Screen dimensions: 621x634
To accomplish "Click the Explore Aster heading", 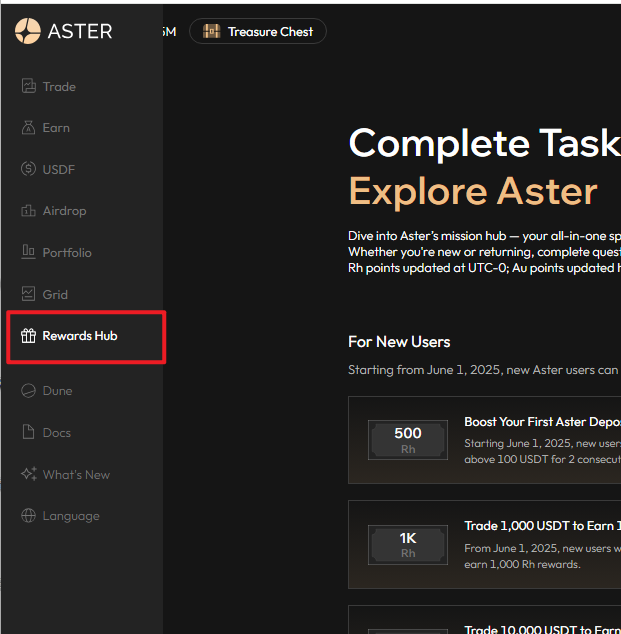I will point(473,191).
